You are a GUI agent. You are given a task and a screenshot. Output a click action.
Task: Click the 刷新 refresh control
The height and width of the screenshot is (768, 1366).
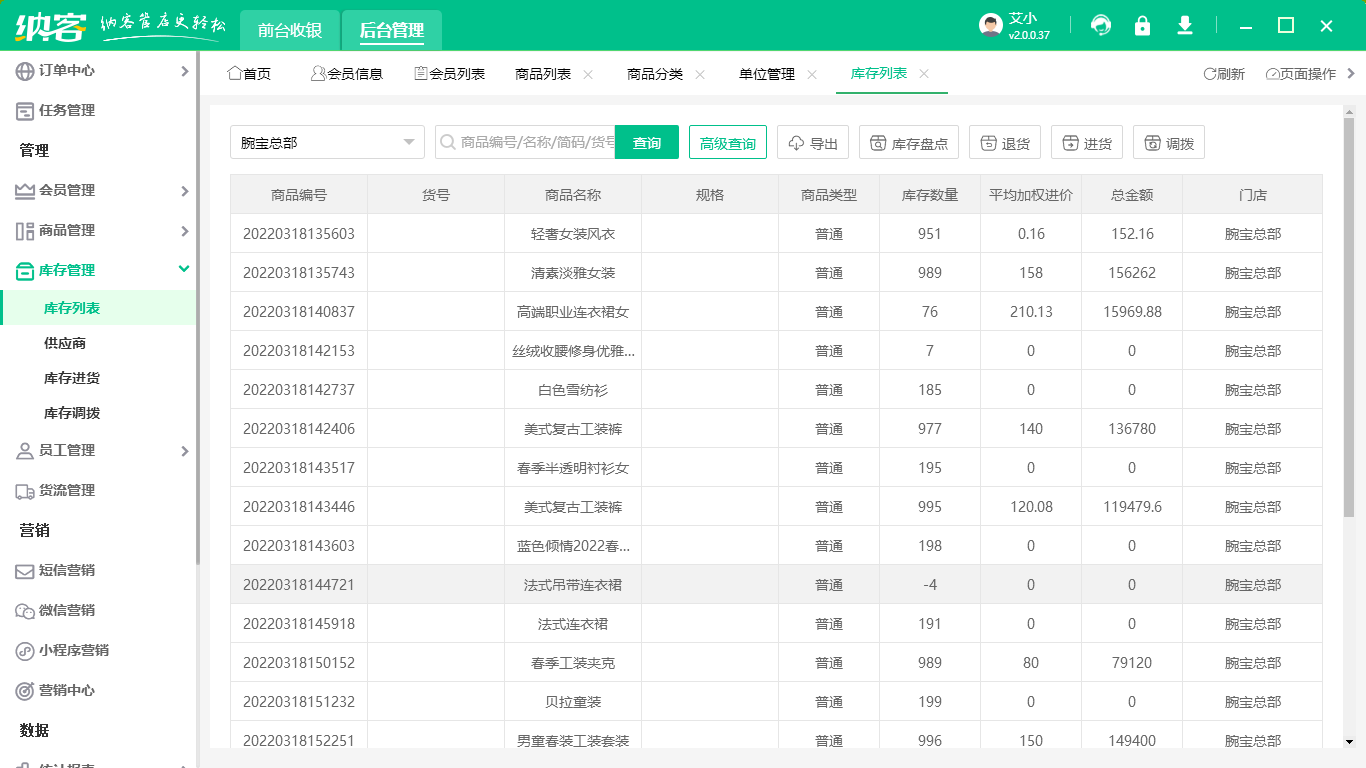[1224, 73]
